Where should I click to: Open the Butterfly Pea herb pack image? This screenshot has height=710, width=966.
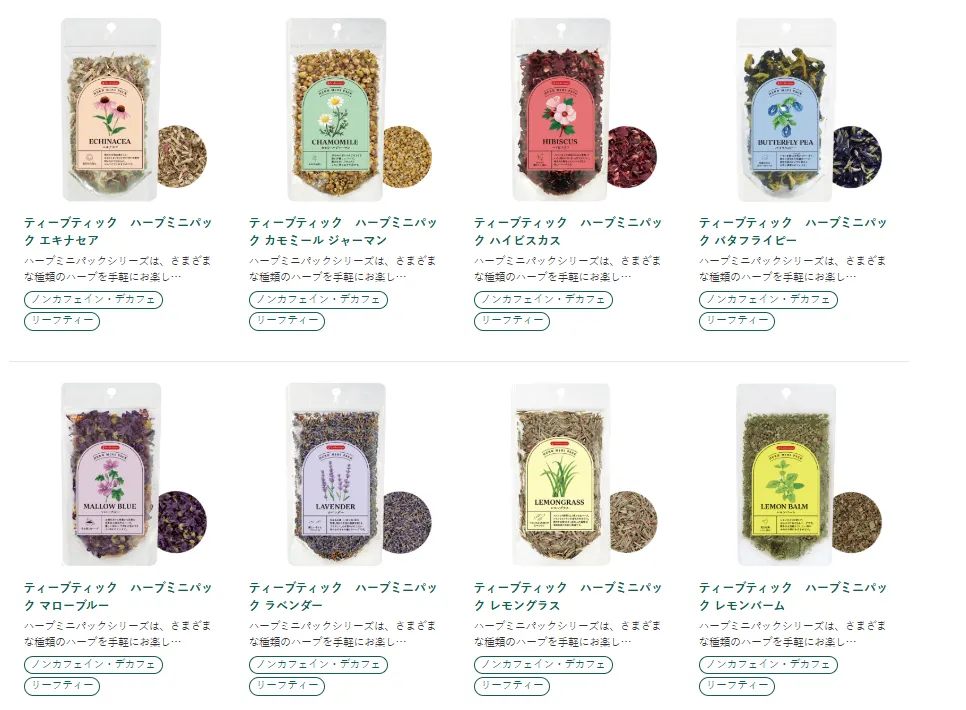[x=809, y=110]
